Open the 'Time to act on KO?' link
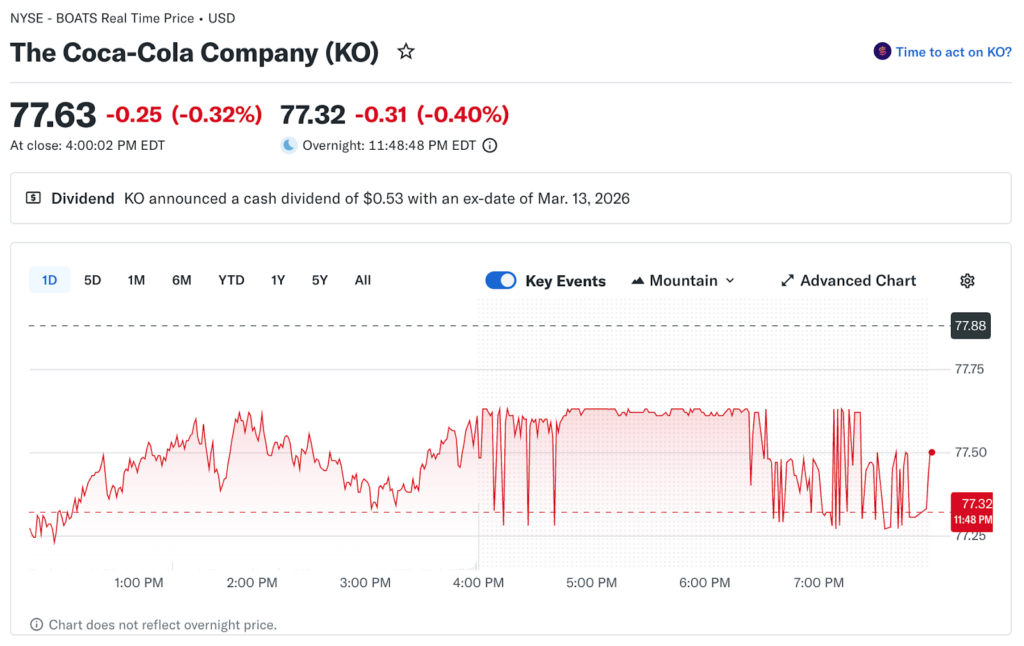 pos(953,52)
